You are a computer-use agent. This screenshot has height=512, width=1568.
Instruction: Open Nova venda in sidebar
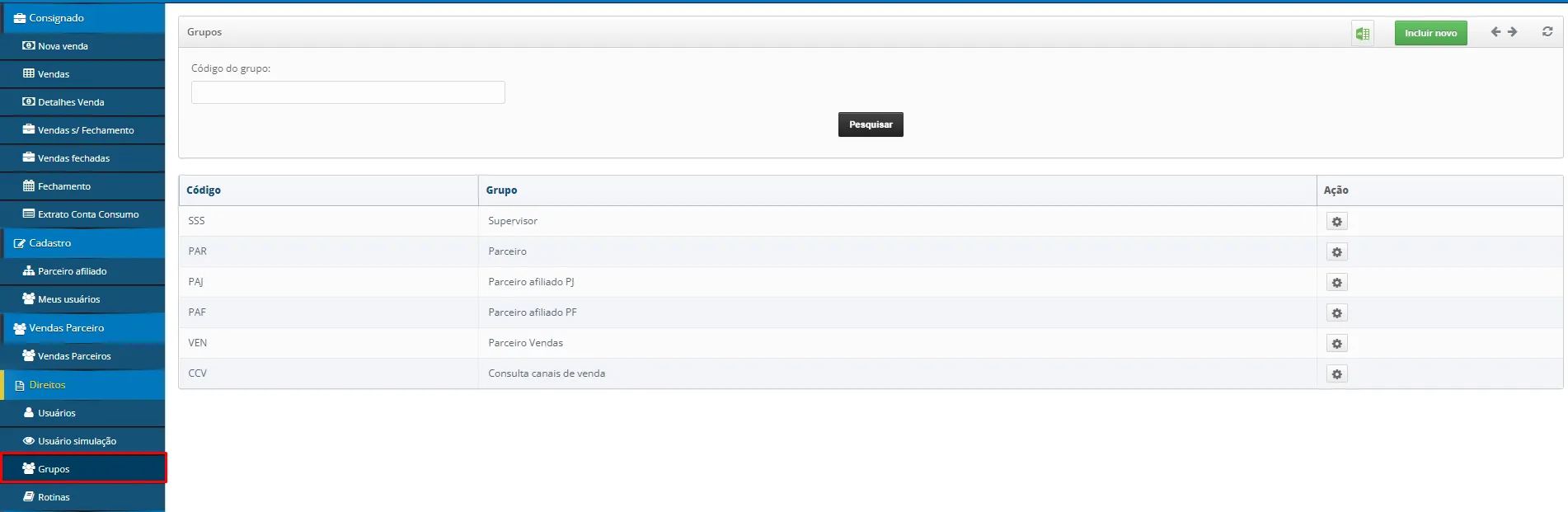(x=63, y=46)
